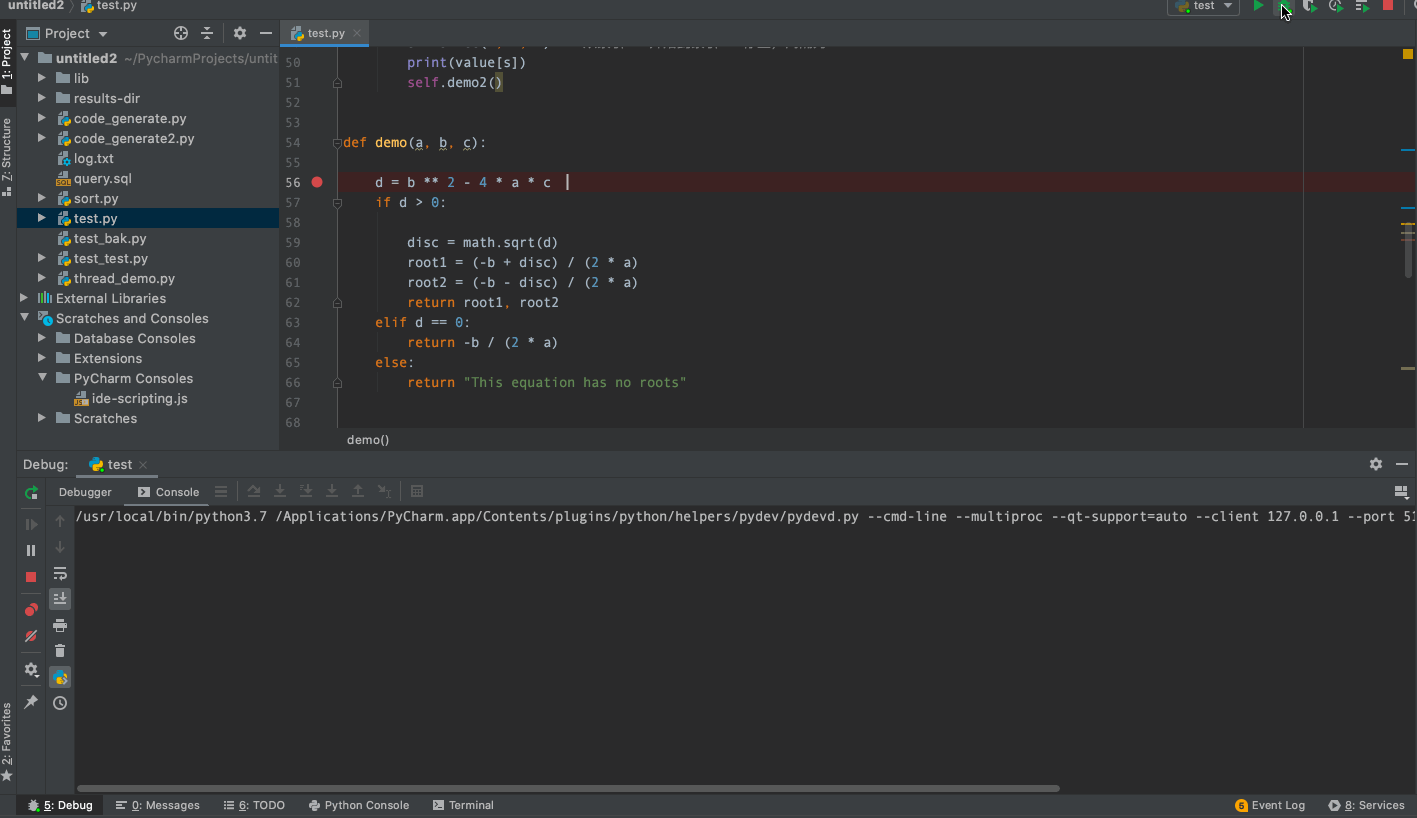The height and width of the screenshot is (818, 1417).
Task: Click the Step Out icon
Action: coord(358,492)
